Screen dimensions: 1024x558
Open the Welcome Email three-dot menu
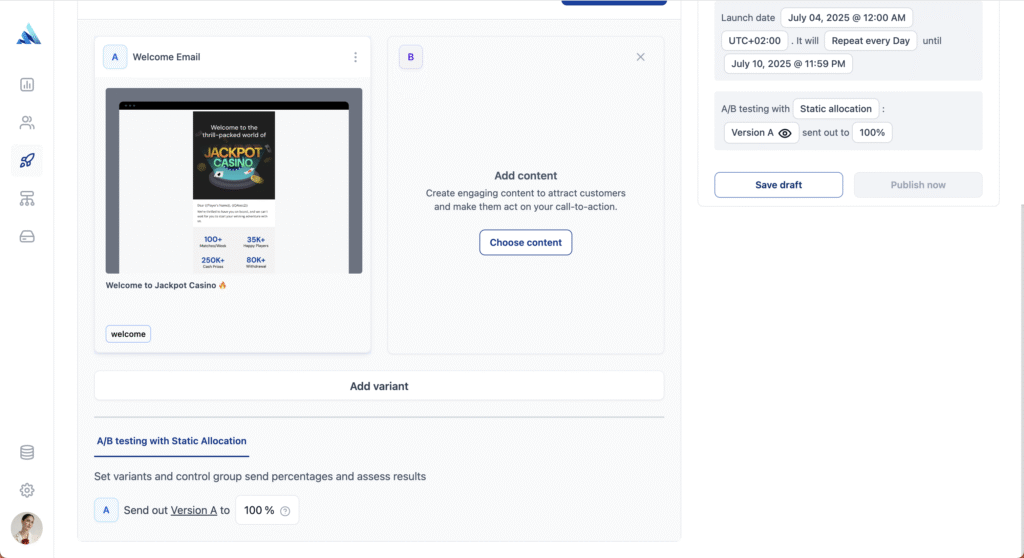coord(355,57)
